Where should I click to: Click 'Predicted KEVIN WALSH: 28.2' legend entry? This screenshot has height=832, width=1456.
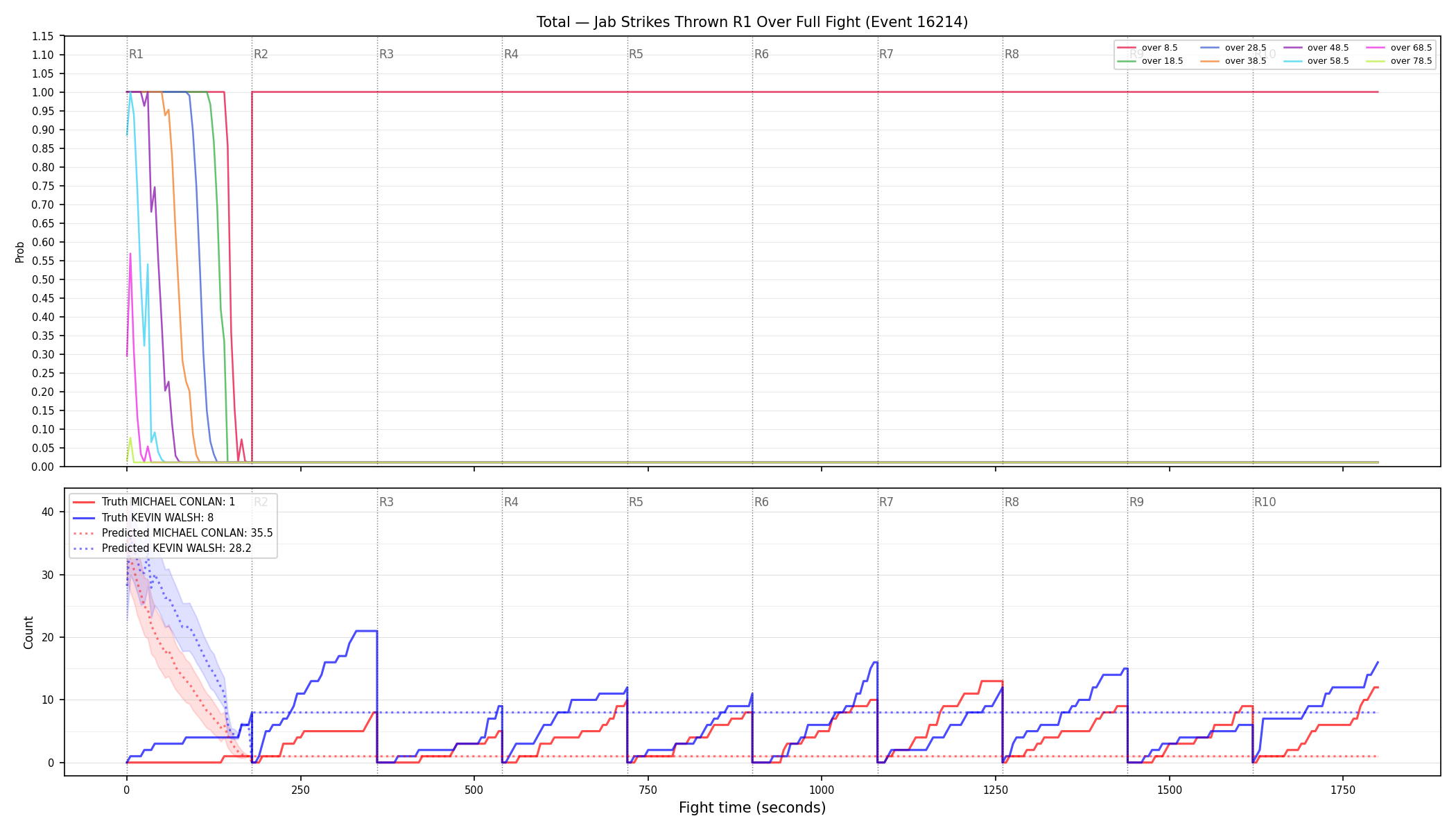click(177, 548)
